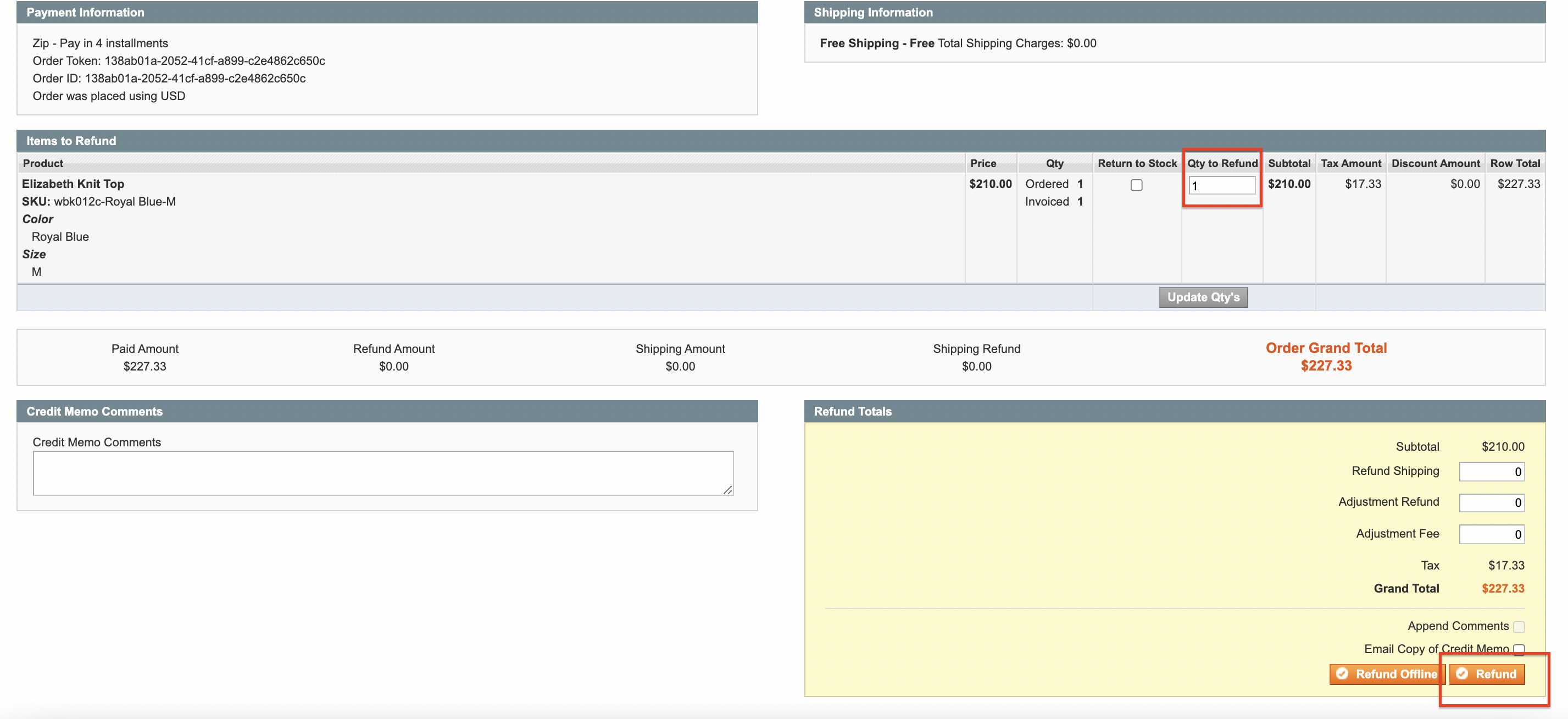Viewport: 1568px width, 719px height.
Task: Enable Email Copy of Credit Memo
Action: tap(1519, 649)
